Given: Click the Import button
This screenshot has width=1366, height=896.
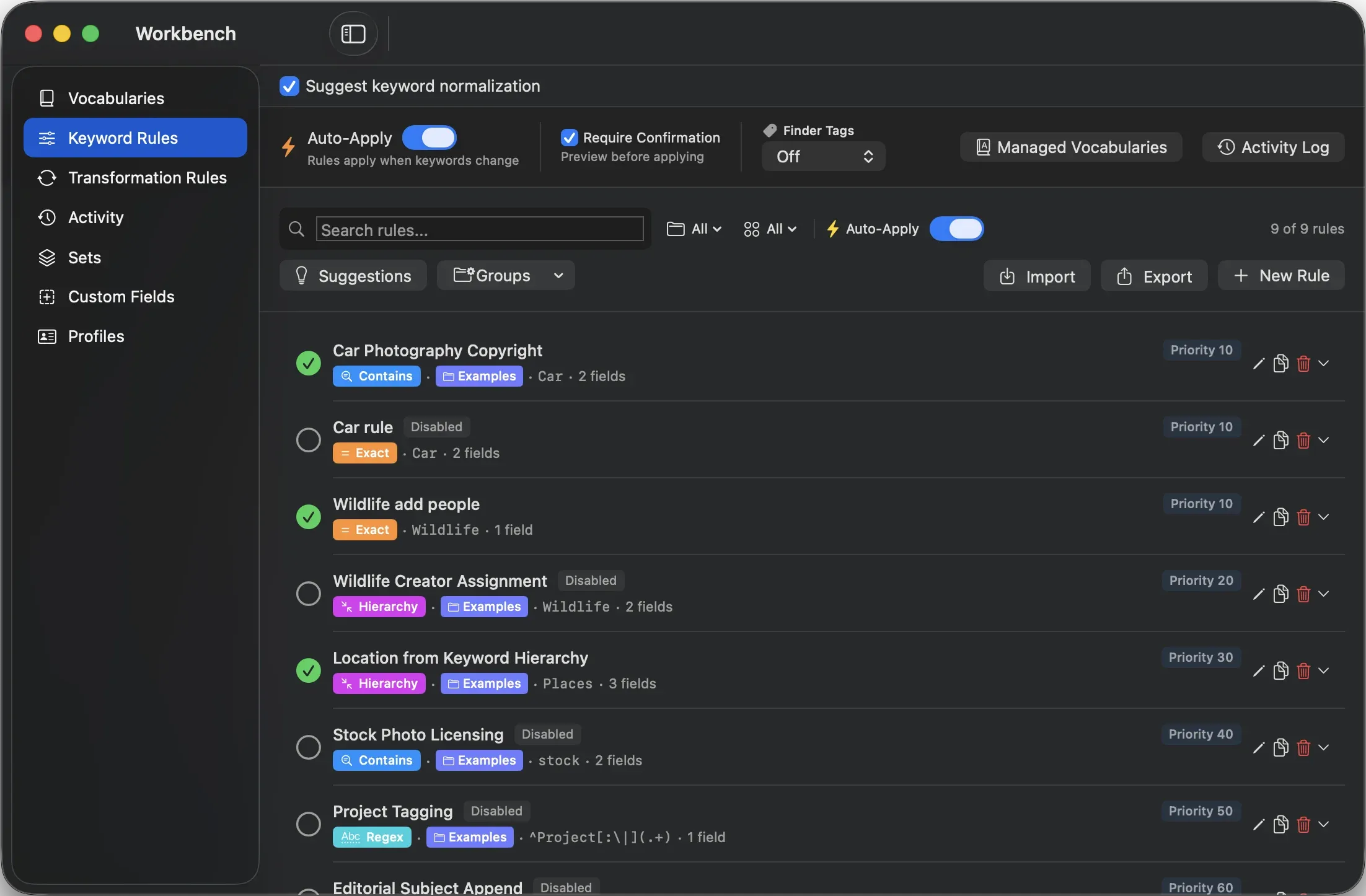Looking at the screenshot, I should [x=1037, y=276].
